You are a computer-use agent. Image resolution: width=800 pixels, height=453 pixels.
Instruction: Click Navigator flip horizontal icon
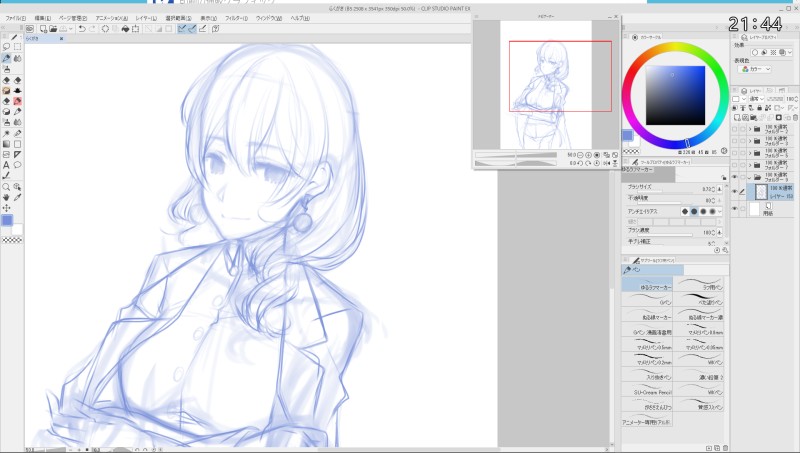(x=607, y=163)
